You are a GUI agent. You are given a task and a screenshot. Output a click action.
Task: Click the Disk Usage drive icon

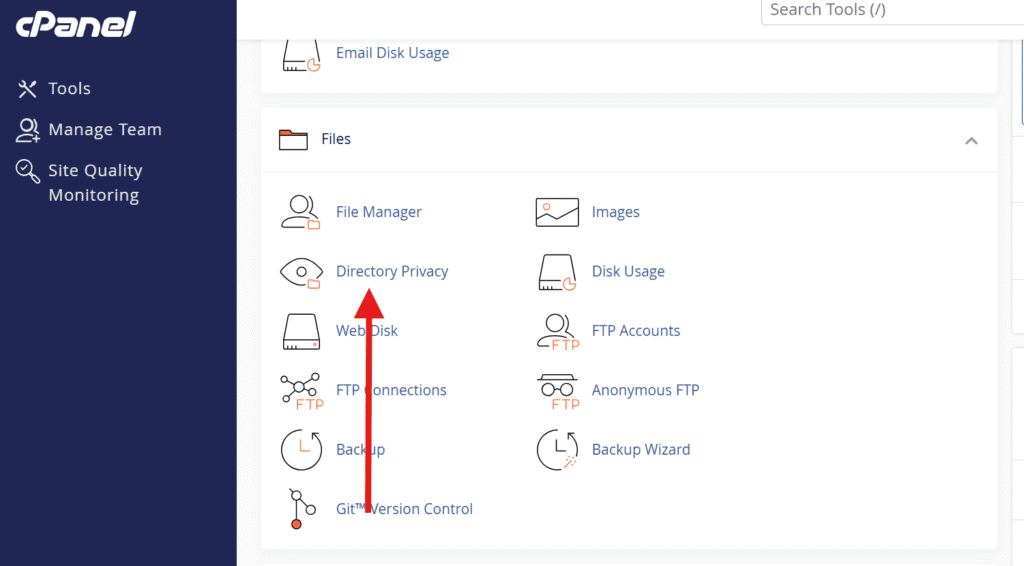click(557, 272)
